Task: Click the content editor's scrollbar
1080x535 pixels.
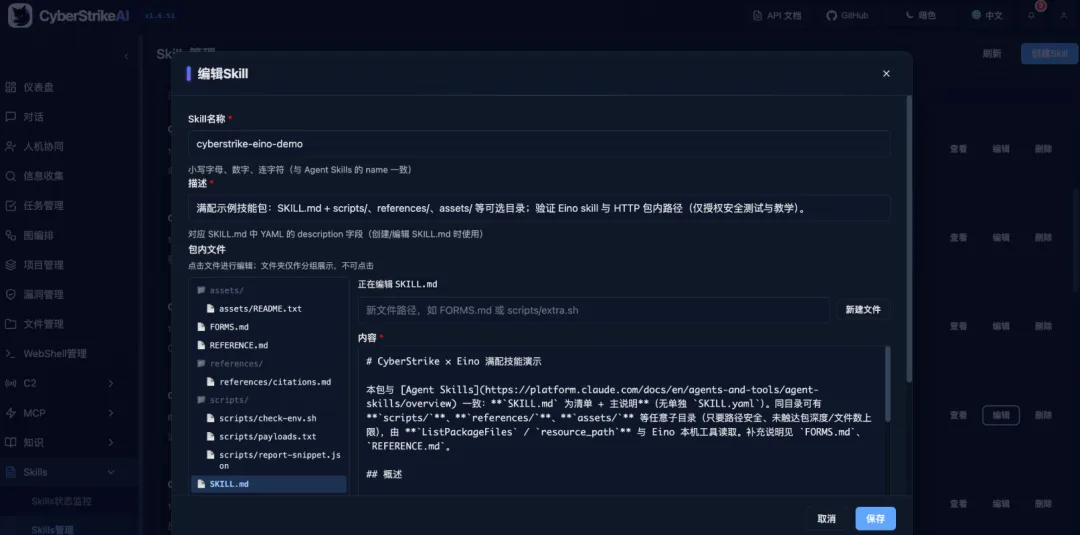Action: pyautogui.click(x=887, y=384)
